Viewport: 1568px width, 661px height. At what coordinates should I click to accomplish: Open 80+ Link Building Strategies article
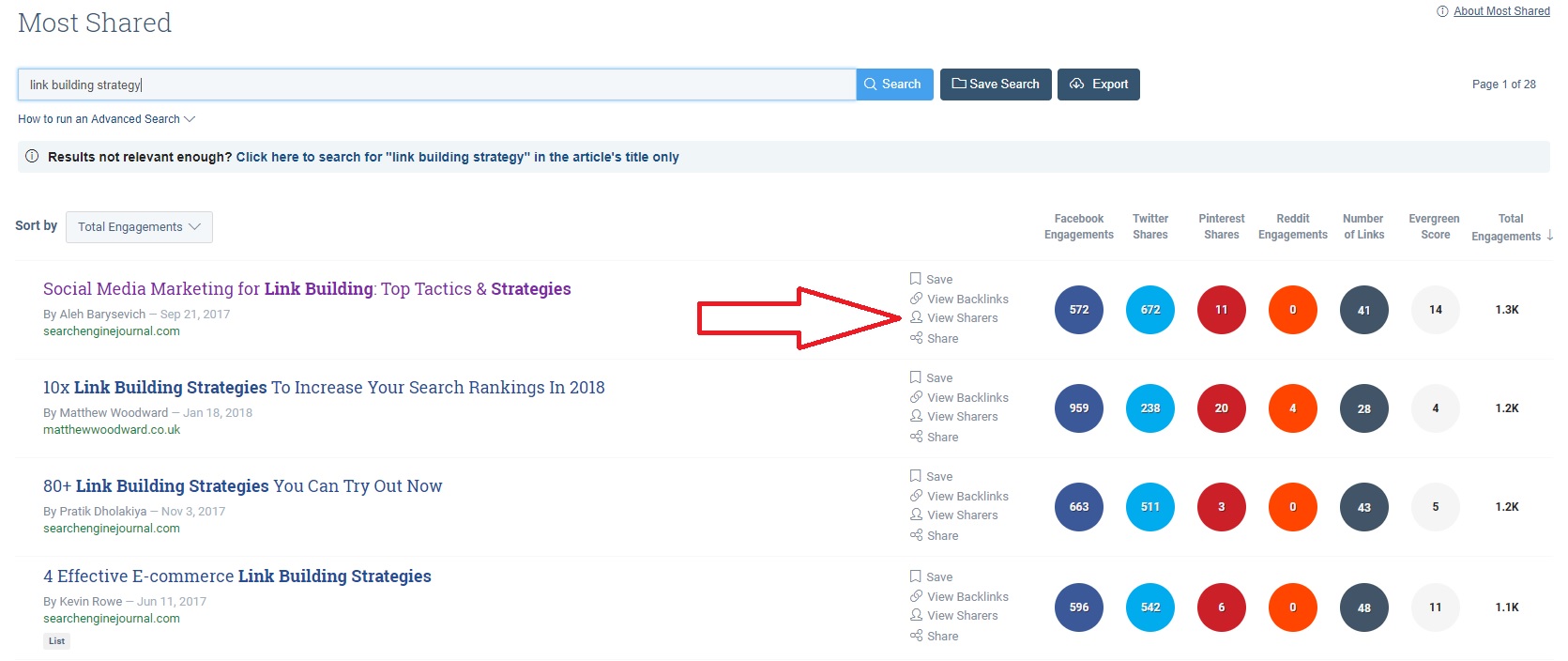pos(242,486)
